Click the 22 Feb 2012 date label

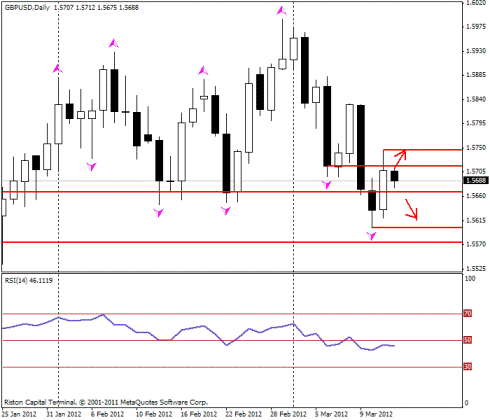tap(244, 414)
